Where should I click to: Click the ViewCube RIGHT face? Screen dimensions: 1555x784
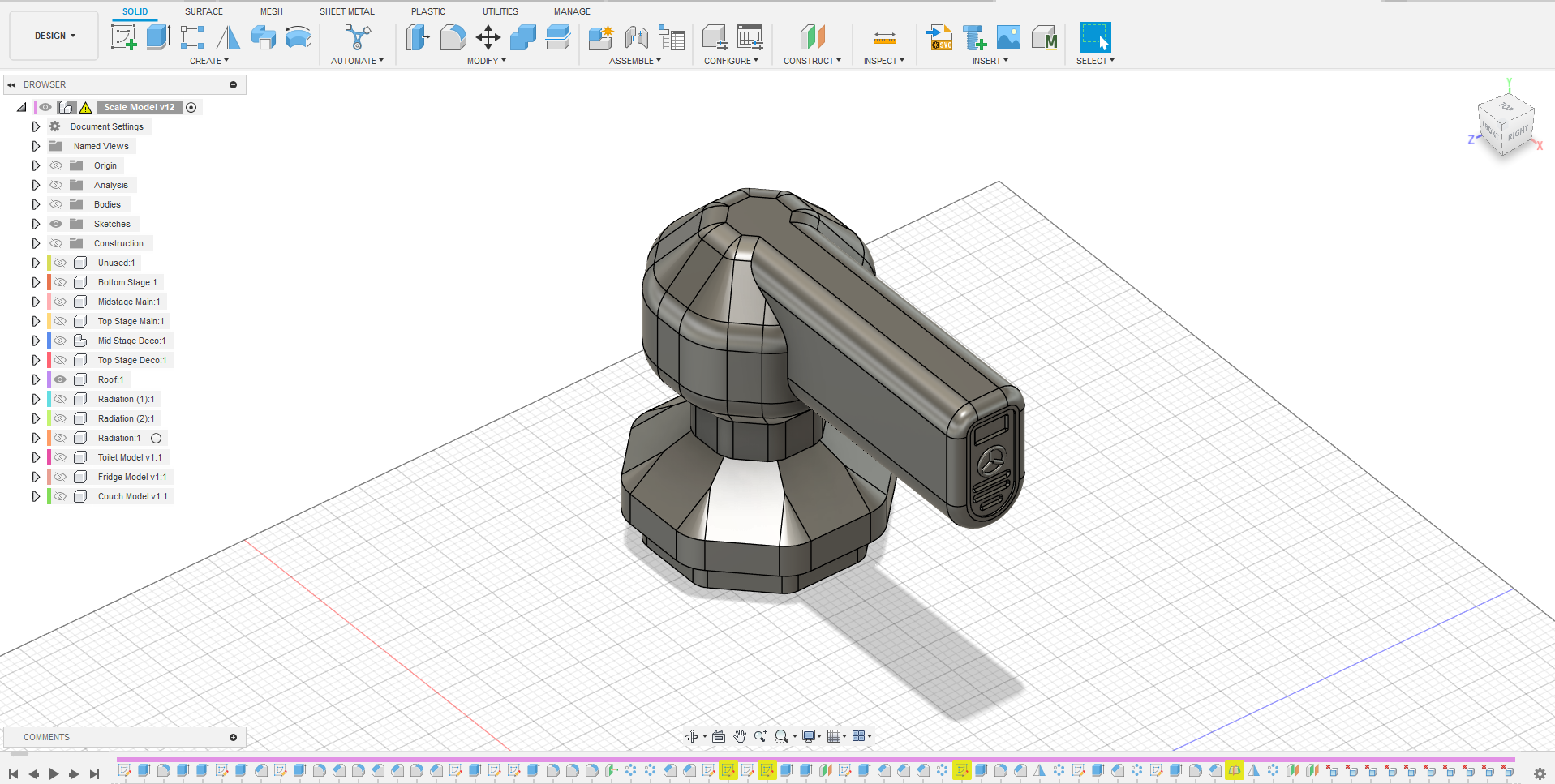[x=1518, y=132]
